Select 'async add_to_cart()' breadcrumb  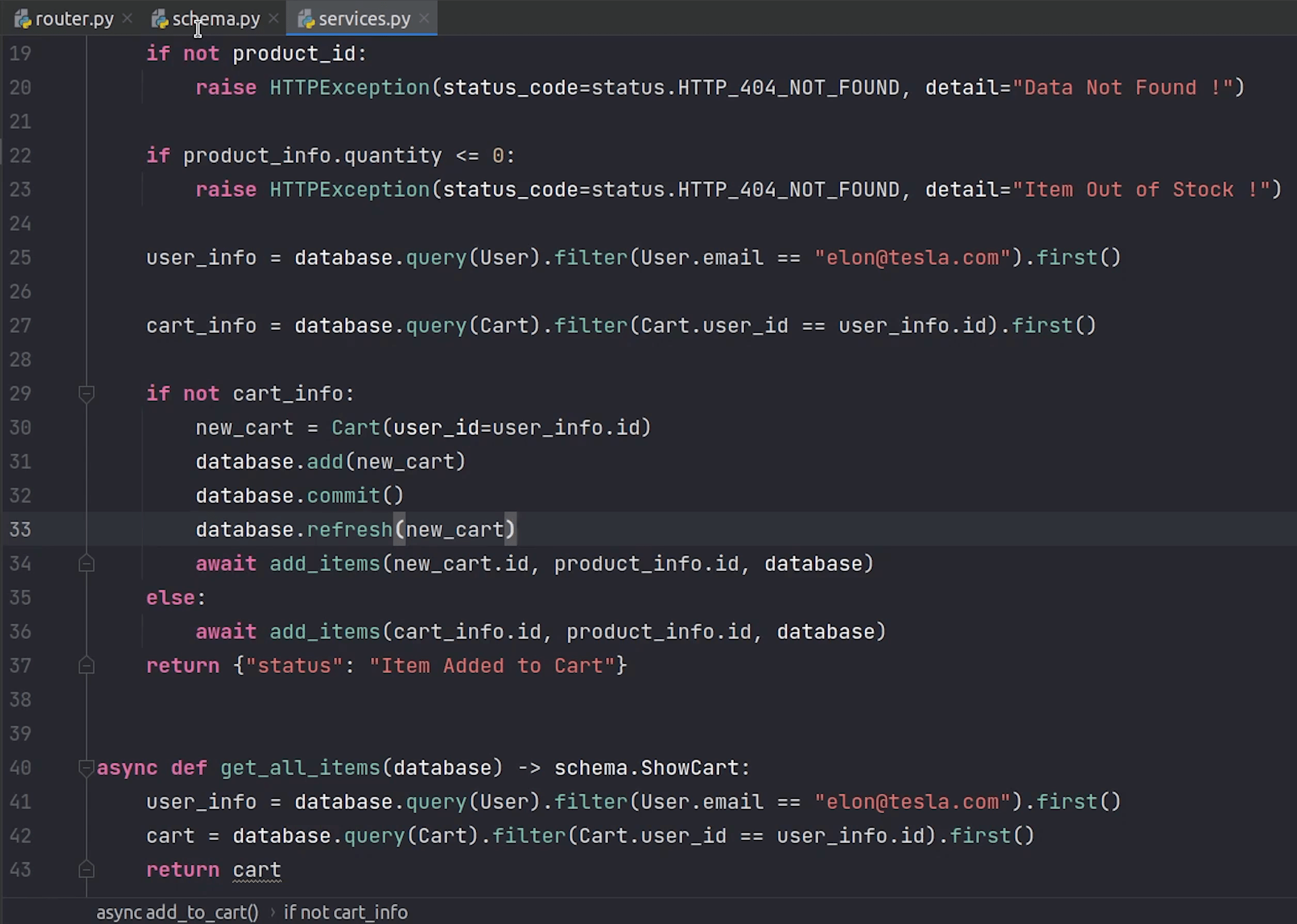click(x=177, y=912)
